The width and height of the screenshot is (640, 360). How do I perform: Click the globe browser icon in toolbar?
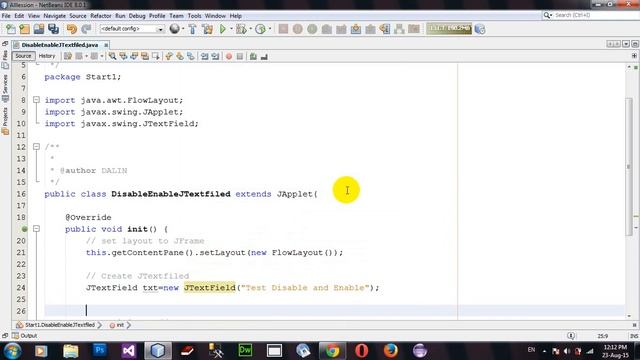click(x=175, y=29)
